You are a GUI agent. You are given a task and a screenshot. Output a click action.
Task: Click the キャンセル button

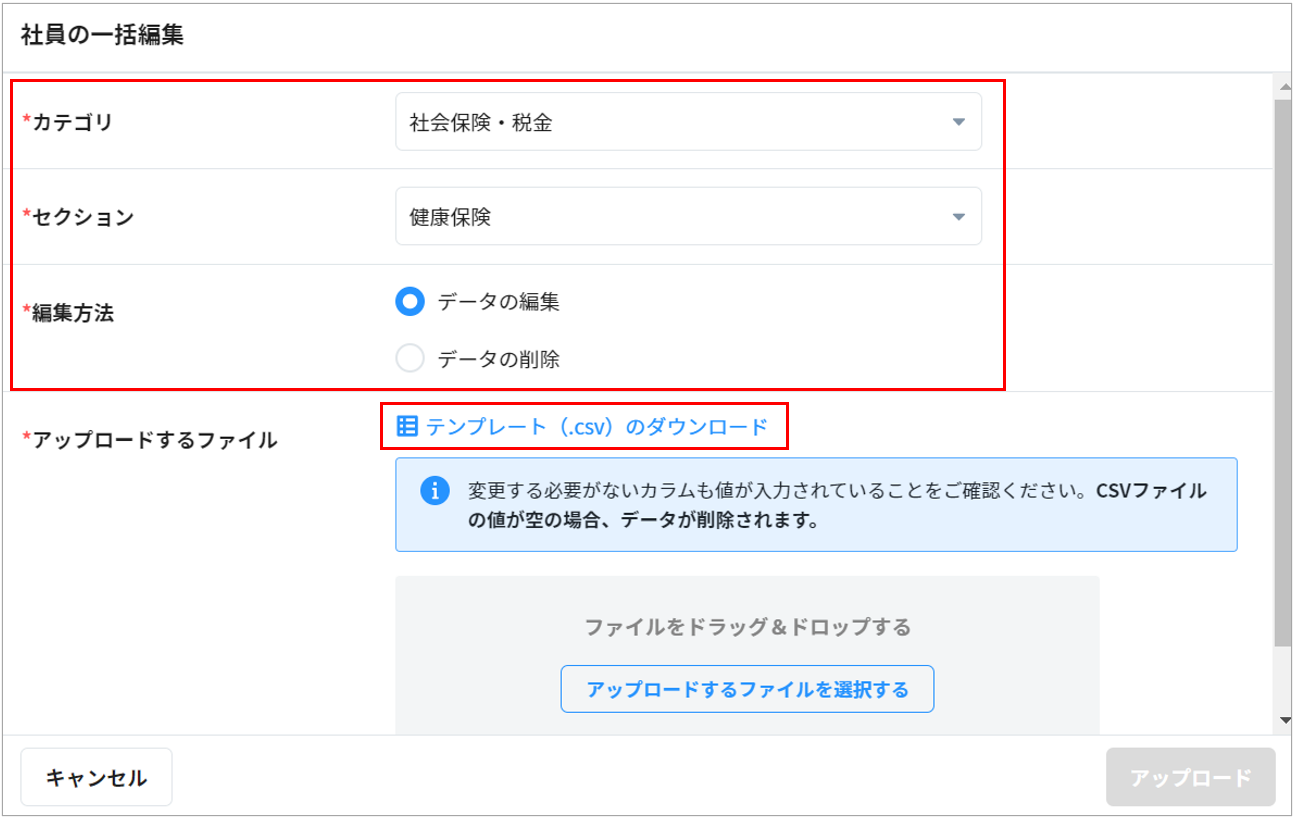(96, 777)
